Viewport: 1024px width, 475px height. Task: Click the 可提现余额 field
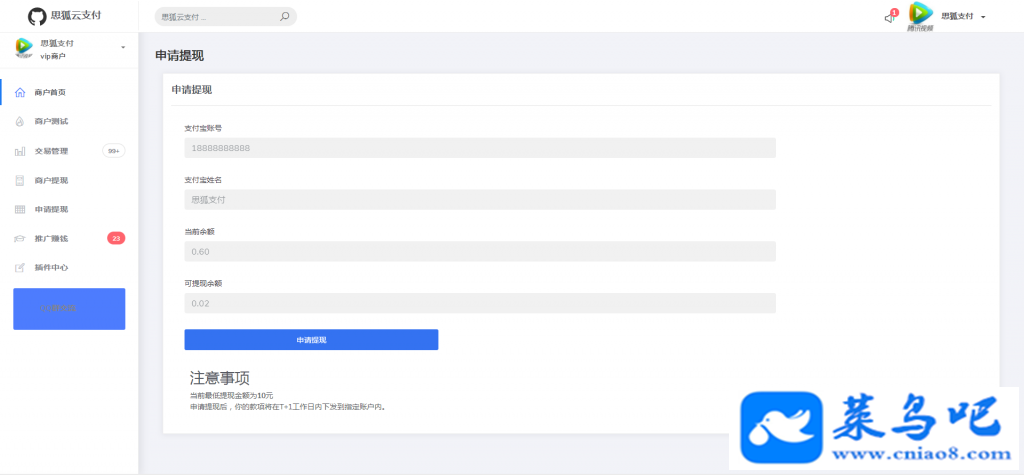(x=480, y=303)
